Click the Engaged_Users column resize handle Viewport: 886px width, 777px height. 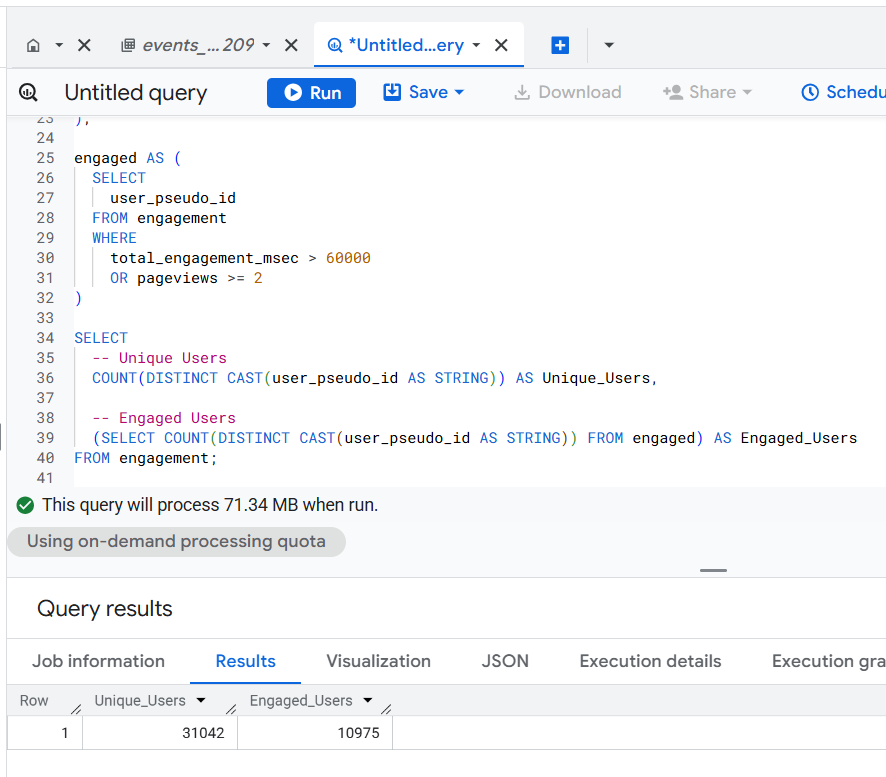click(386, 709)
